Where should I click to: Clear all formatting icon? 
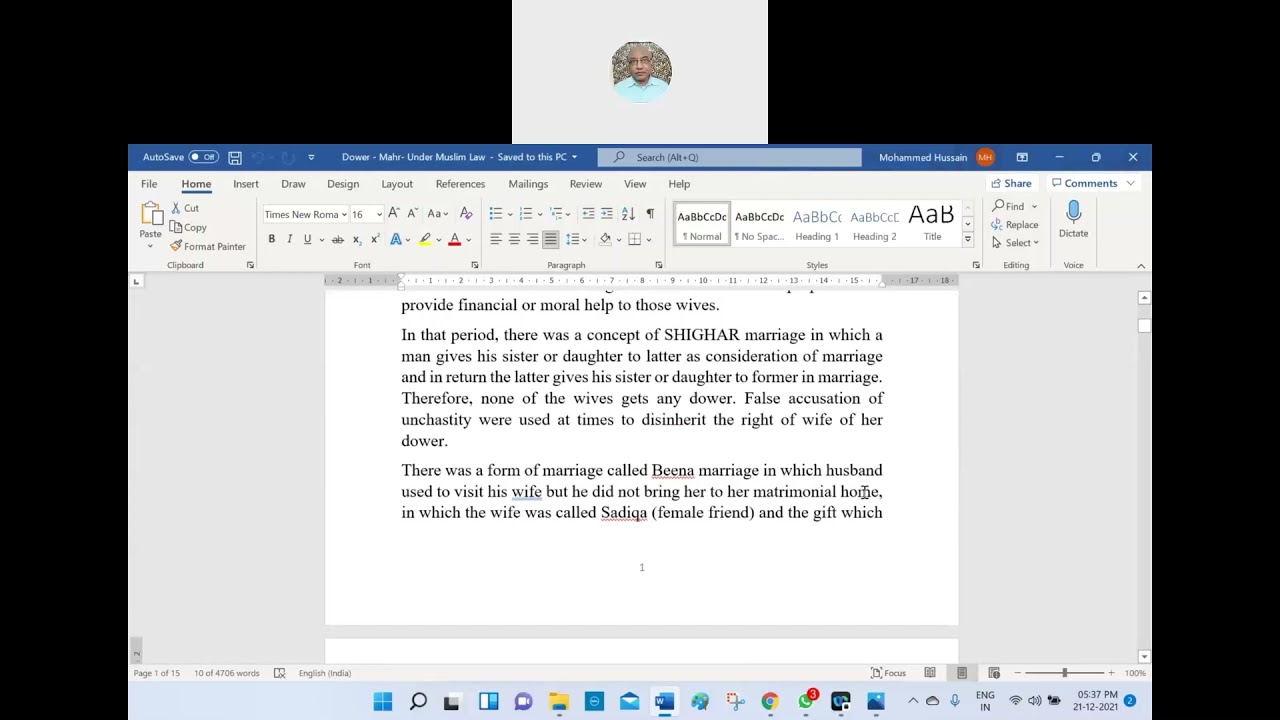pyautogui.click(x=466, y=213)
